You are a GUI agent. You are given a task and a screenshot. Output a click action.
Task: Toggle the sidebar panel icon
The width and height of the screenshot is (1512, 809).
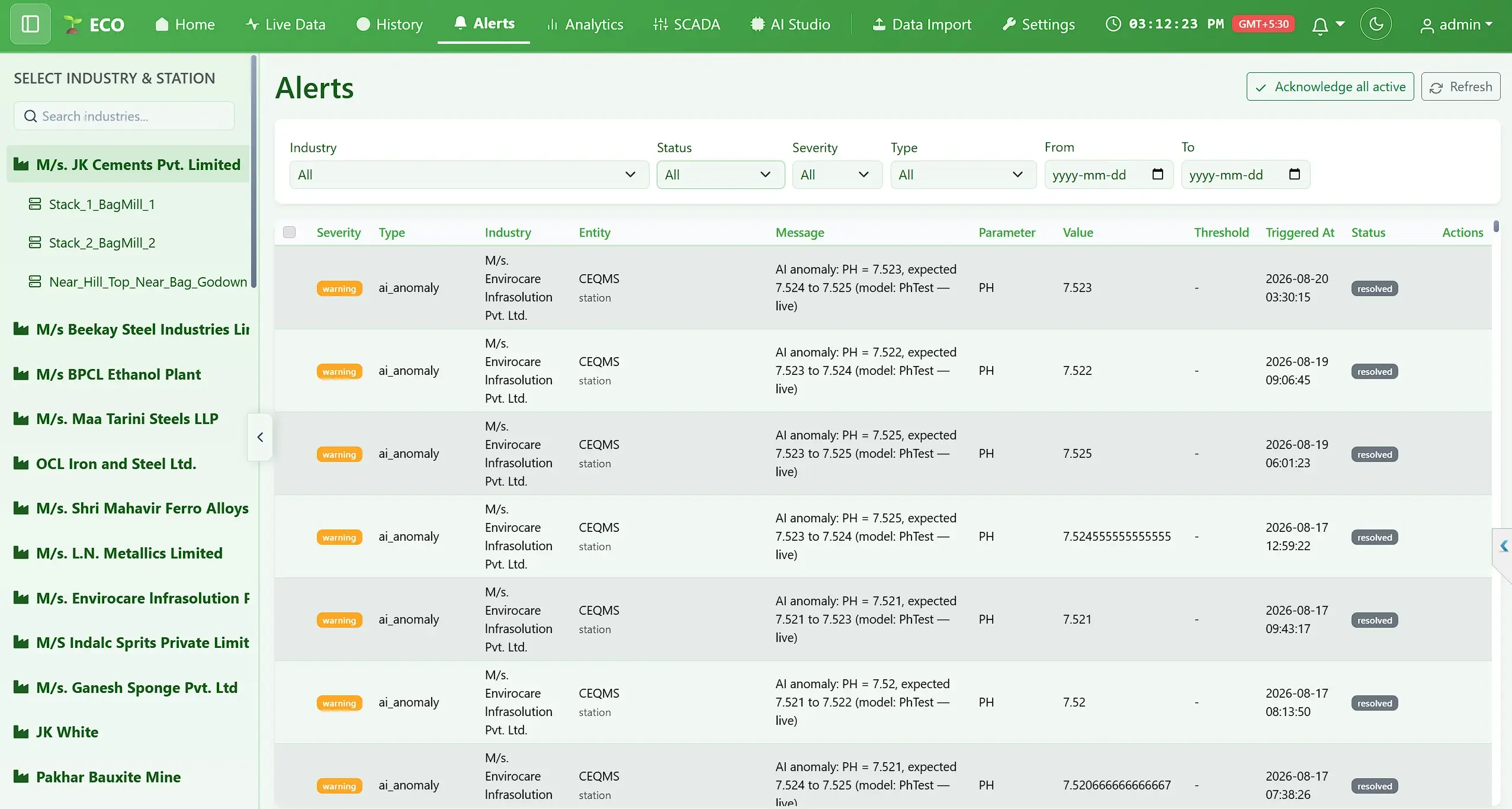[x=30, y=24]
